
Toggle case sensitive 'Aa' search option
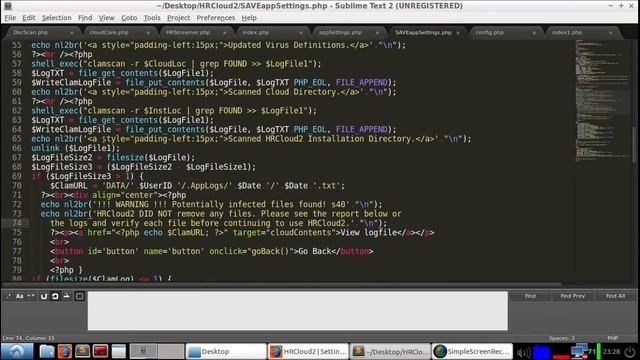tap(19, 296)
